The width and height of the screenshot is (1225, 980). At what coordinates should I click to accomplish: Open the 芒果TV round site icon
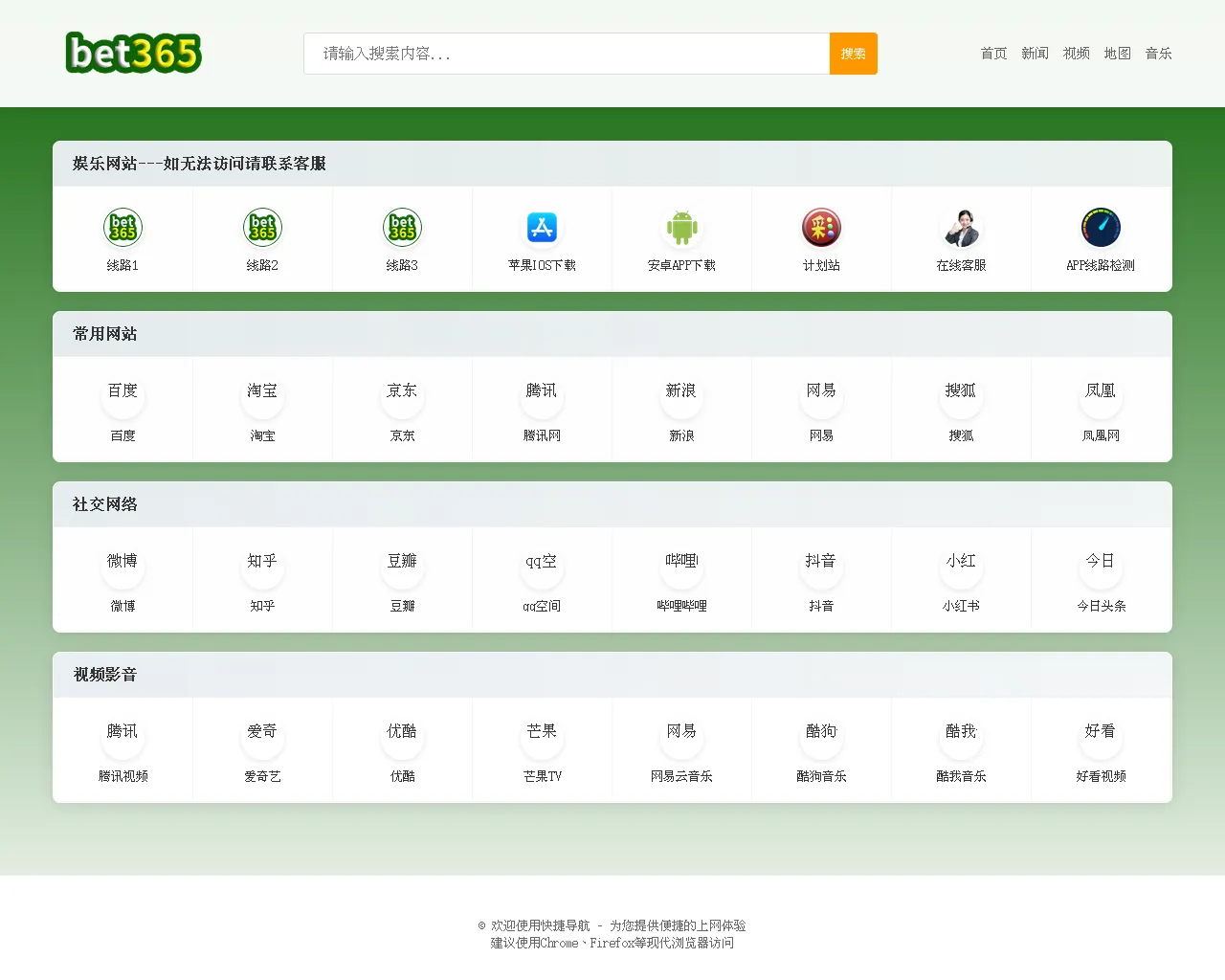(542, 737)
